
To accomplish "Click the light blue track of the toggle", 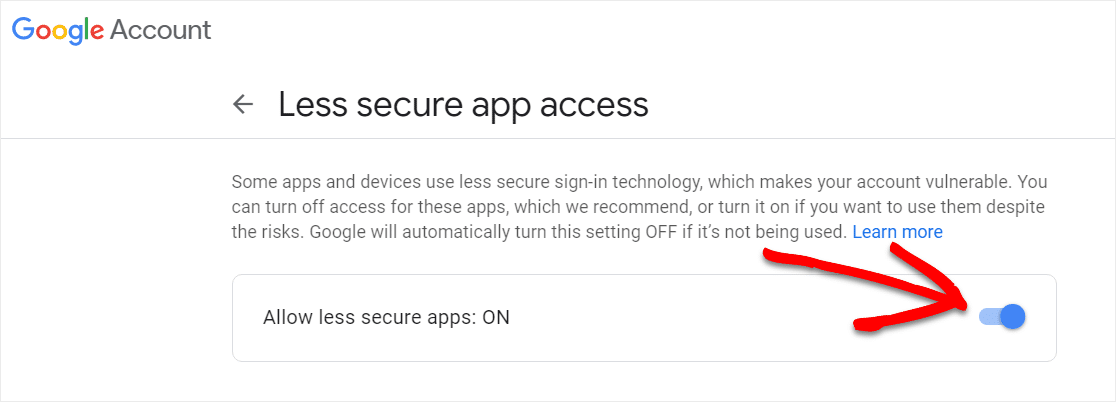I will click(x=990, y=317).
